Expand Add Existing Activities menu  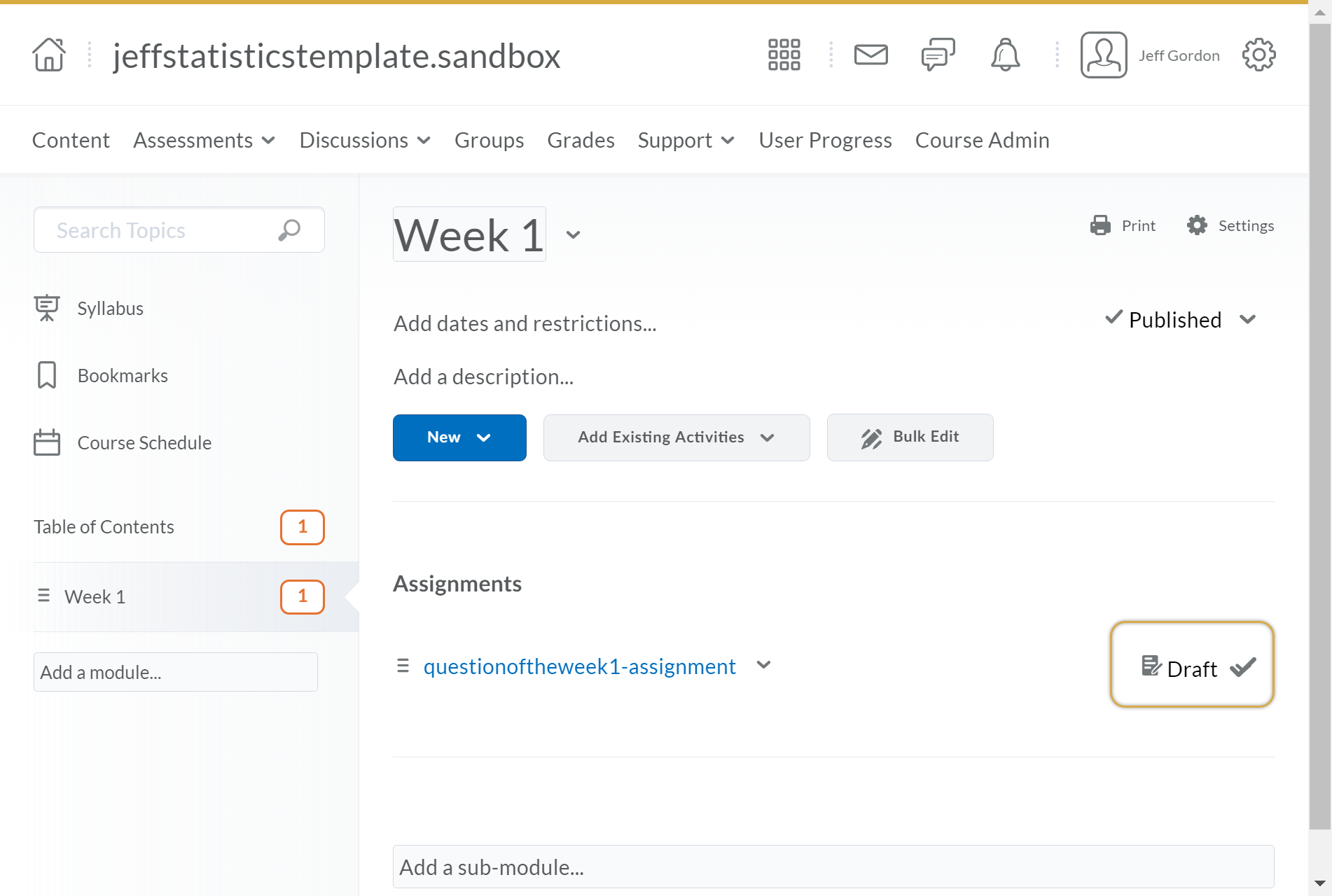coord(677,437)
